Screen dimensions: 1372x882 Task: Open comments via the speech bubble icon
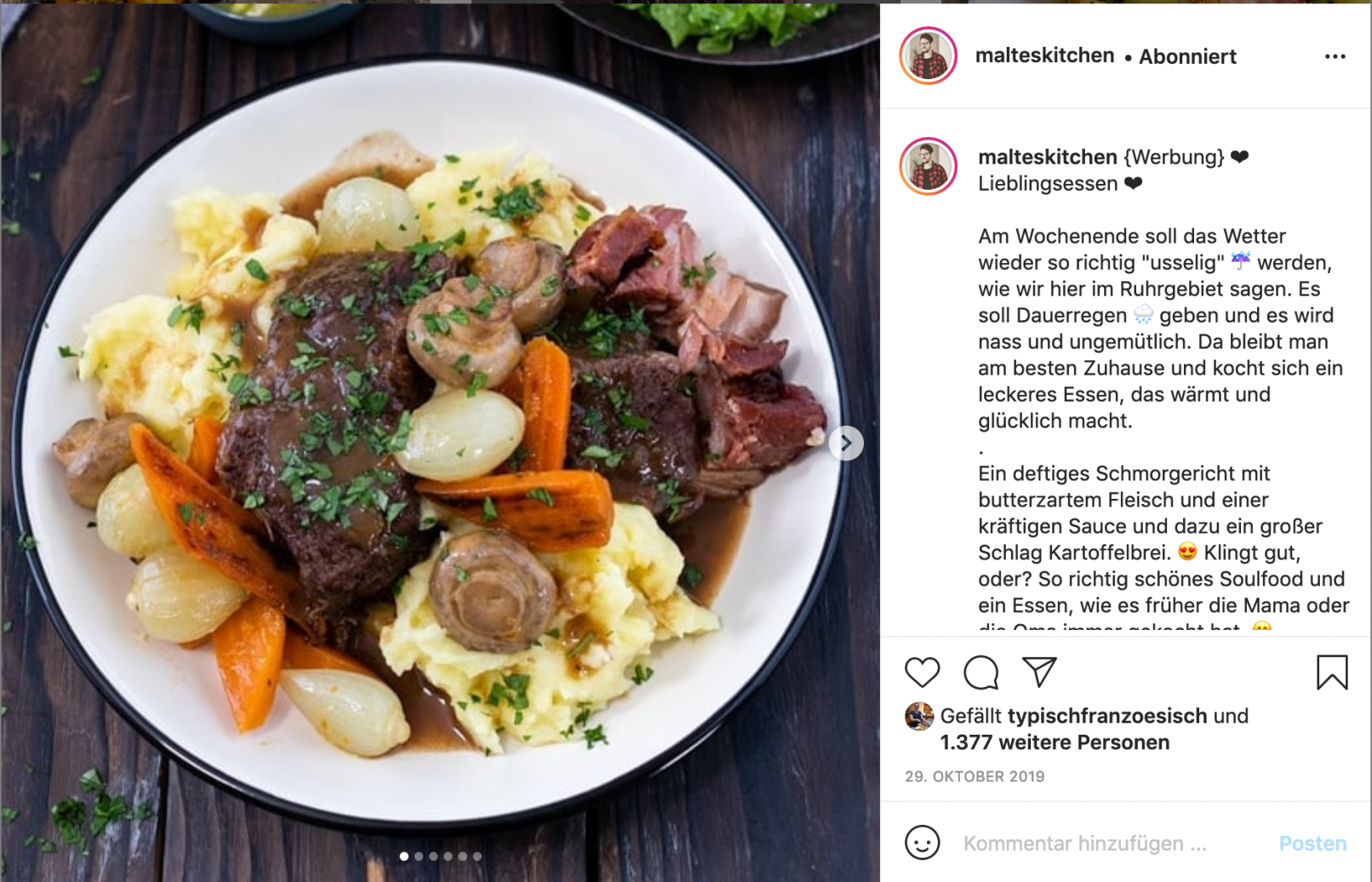click(980, 673)
